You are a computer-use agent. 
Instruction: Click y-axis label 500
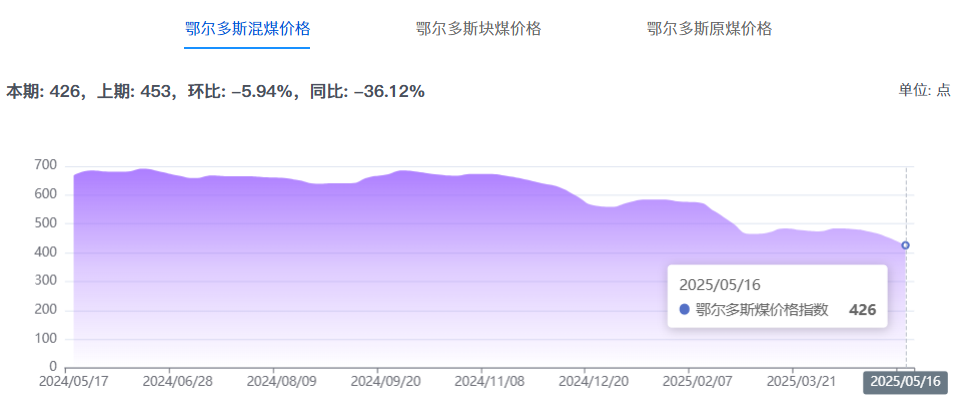(46, 223)
